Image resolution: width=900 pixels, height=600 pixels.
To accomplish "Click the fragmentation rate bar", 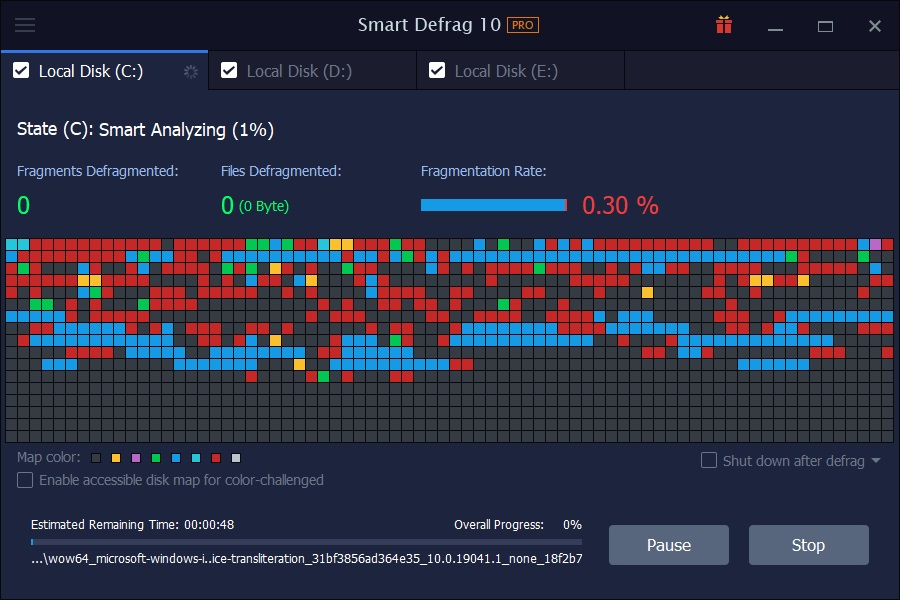I will click(x=494, y=205).
